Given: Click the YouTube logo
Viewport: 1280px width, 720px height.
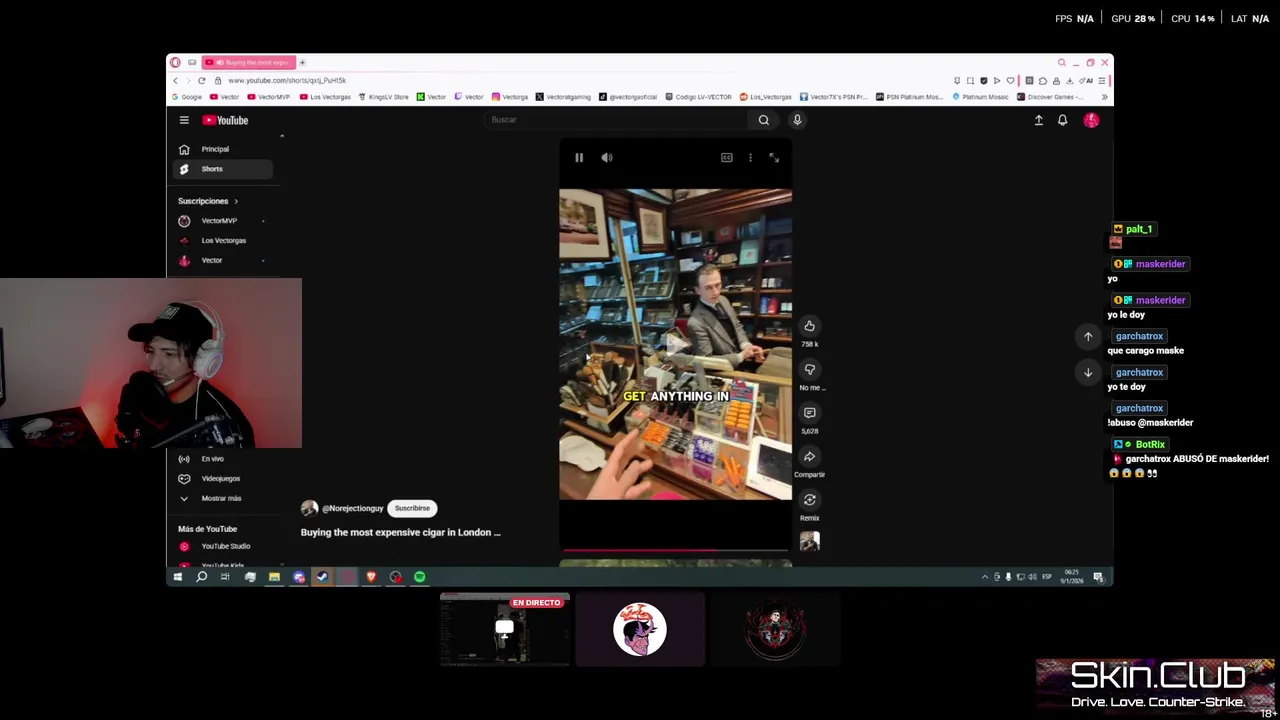Looking at the screenshot, I should pyautogui.click(x=226, y=120).
